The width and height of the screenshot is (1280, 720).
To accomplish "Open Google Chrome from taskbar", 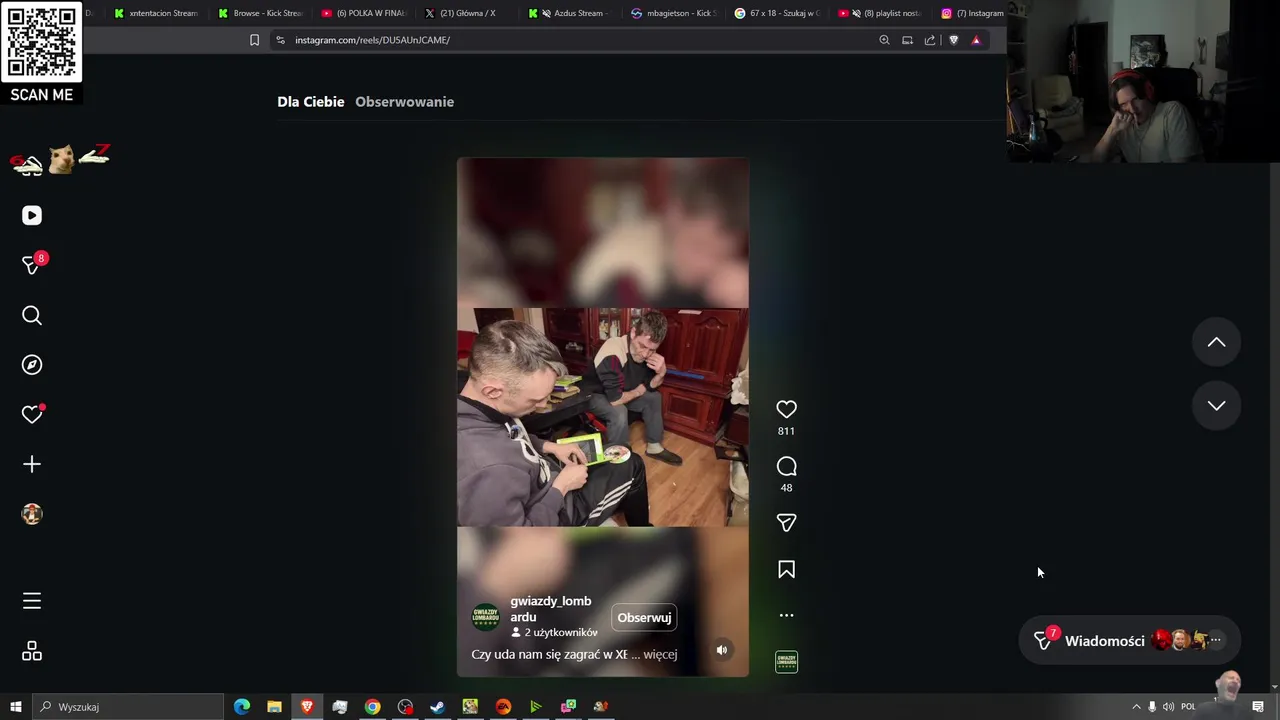I will tap(372, 707).
